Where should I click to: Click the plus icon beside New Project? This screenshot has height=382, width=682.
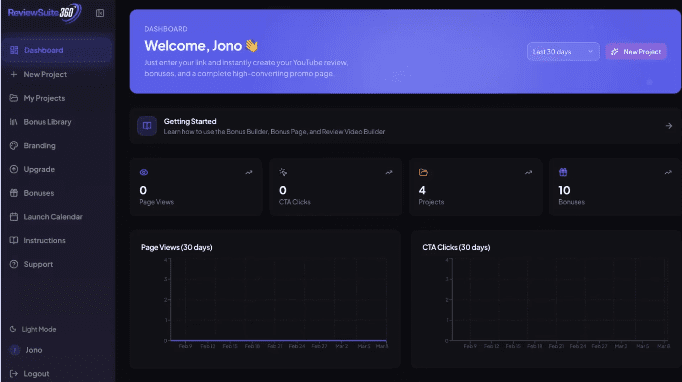(14, 74)
